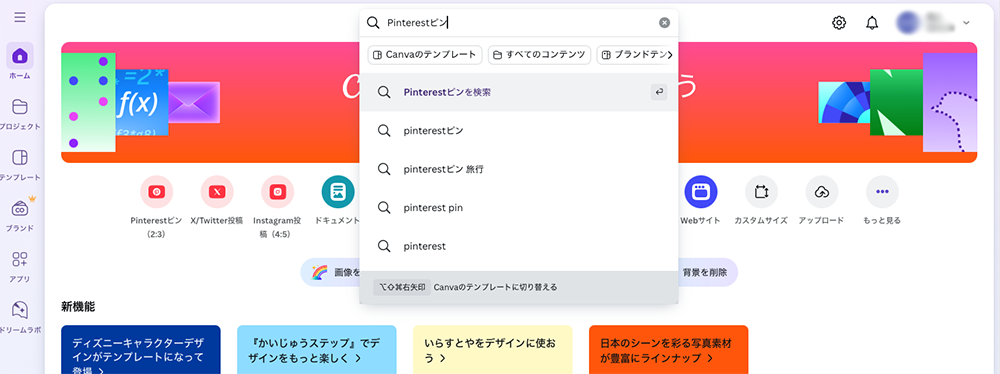The width and height of the screenshot is (1000, 374).
Task: Click the rainbow 画像を pill button
Action: pyautogui.click(x=330, y=272)
